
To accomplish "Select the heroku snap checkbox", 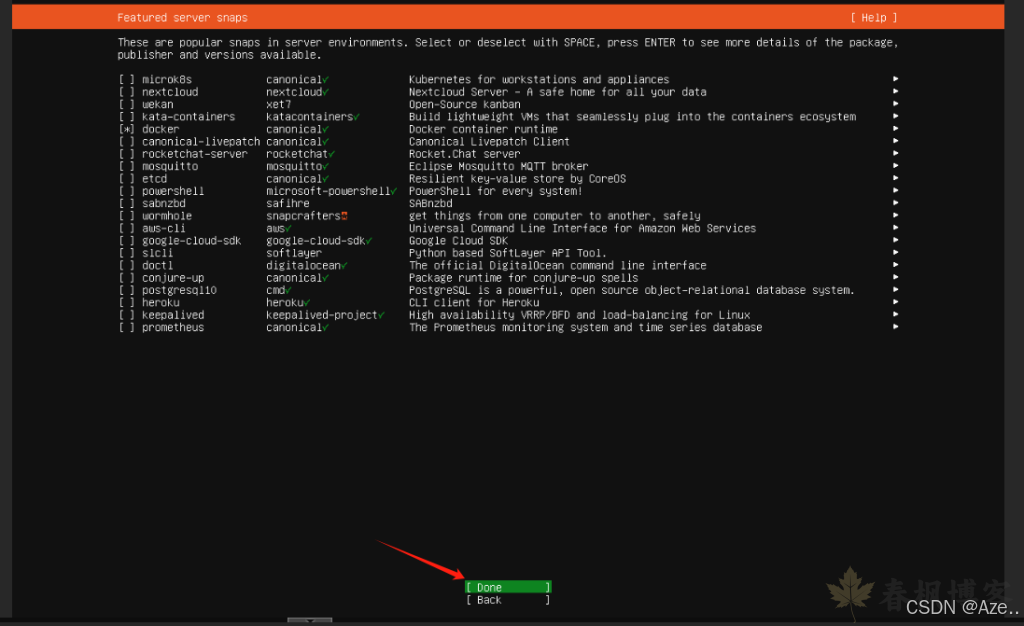I will click(x=127, y=303).
